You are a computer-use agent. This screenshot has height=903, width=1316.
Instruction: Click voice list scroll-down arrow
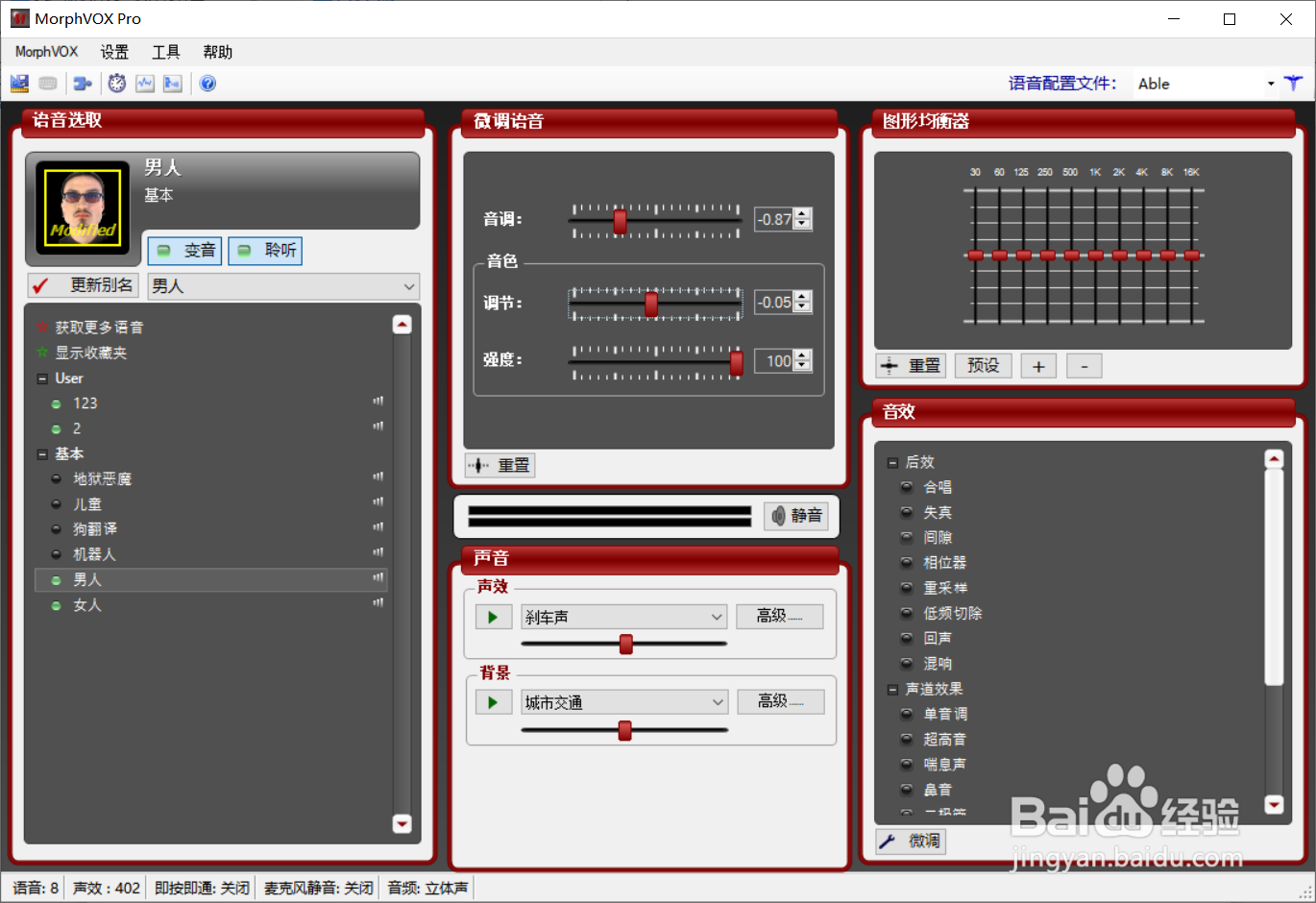[402, 823]
